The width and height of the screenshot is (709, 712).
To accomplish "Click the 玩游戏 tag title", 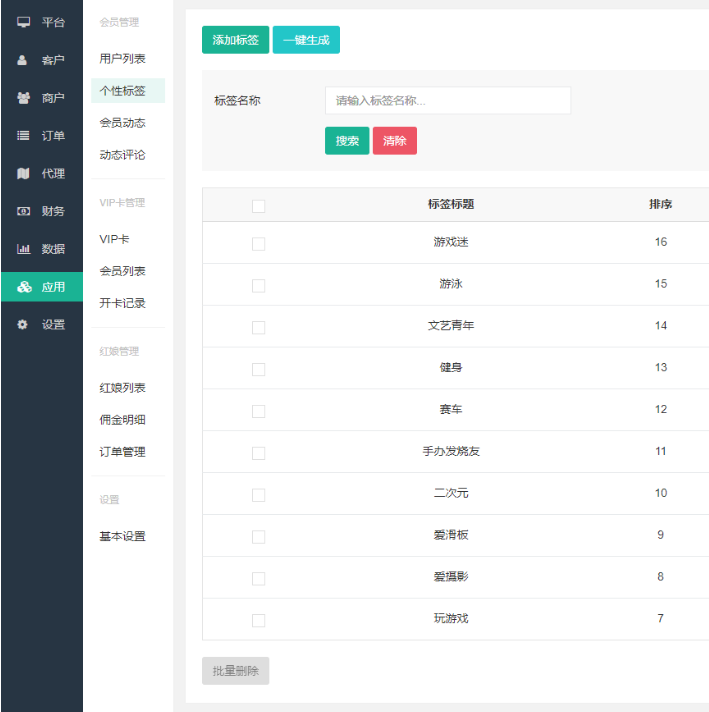I will [x=451, y=618].
